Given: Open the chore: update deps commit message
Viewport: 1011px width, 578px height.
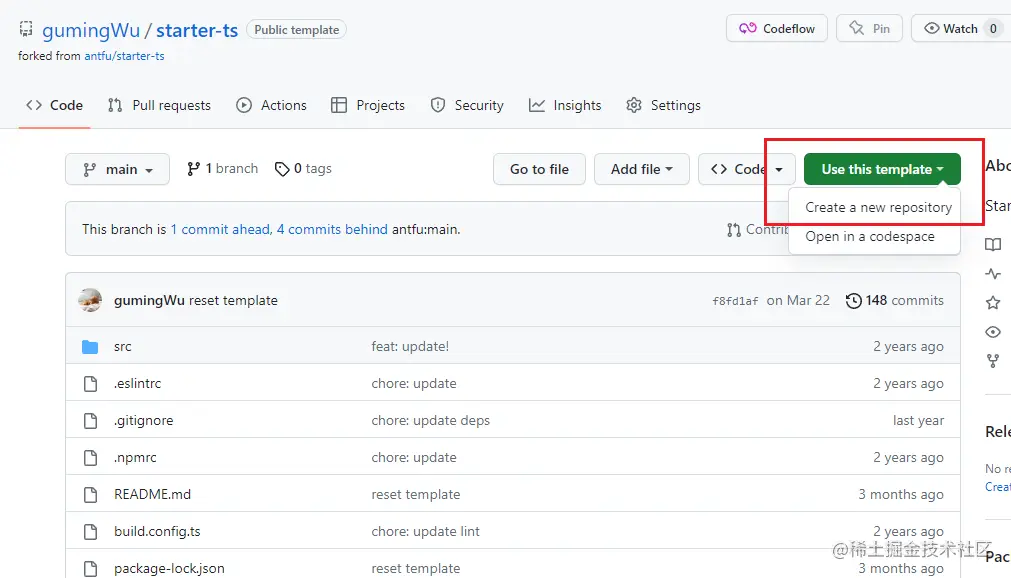Looking at the screenshot, I should click(431, 421).
